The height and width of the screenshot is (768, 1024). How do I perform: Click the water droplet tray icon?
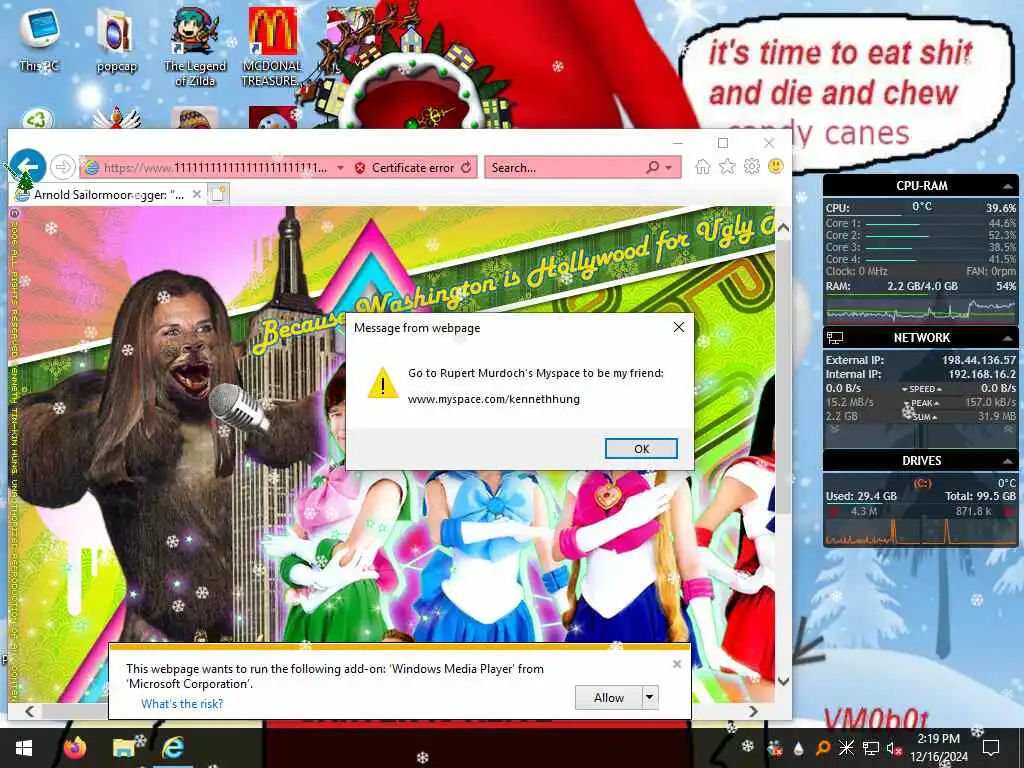tap(798, 749)
